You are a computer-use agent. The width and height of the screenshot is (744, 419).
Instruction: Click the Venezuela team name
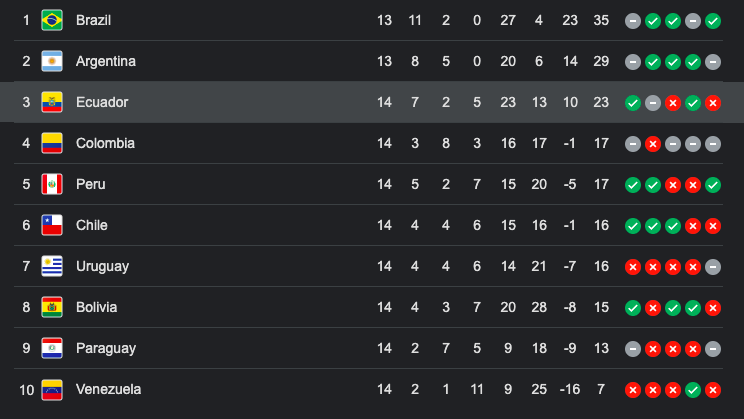109,390
